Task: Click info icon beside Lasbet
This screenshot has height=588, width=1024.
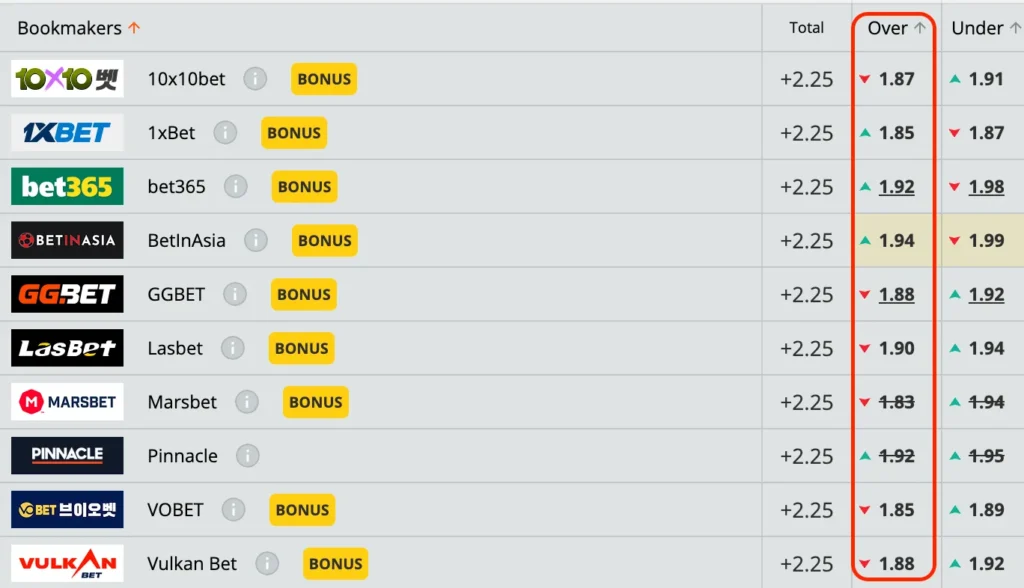Action: [x=232, y=348]
